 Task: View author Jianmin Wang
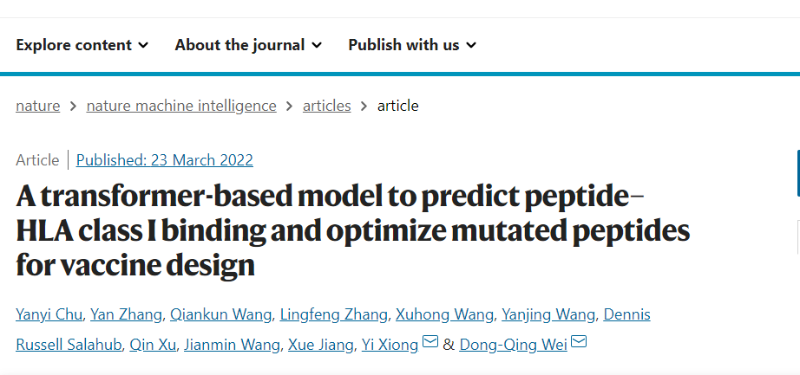(232, 345)
